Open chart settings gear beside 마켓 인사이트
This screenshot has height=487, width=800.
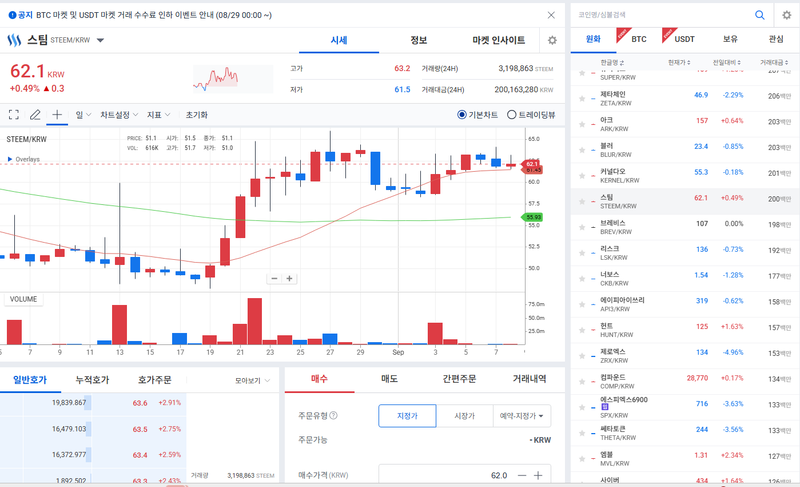point(552,40)
